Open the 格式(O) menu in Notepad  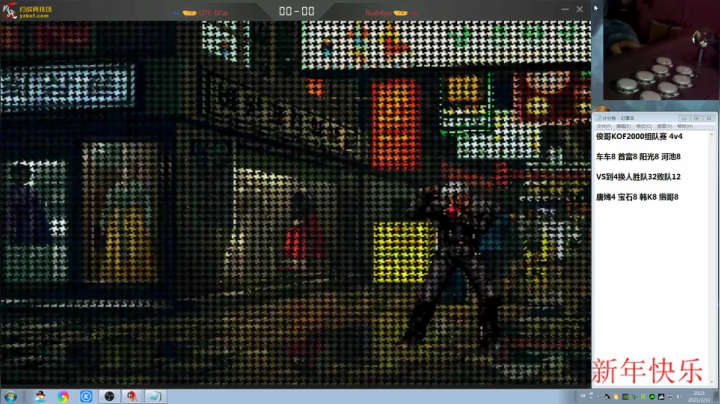pos(644,126)
